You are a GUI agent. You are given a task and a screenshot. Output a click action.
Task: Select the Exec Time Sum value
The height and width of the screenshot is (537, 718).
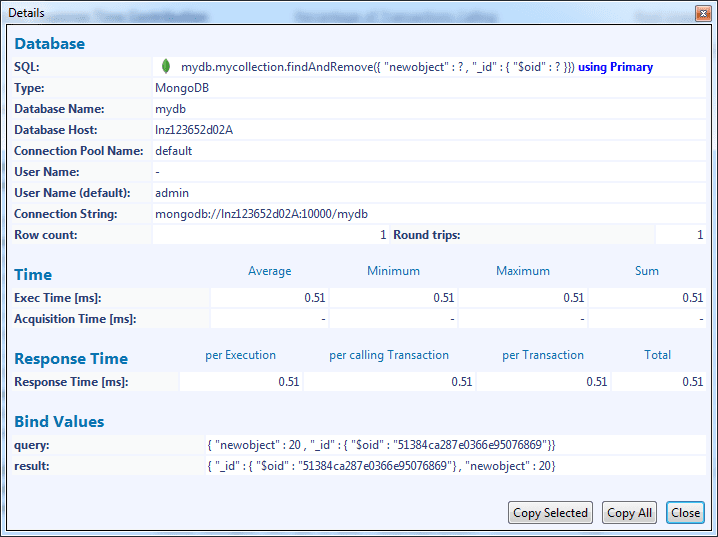693,298
